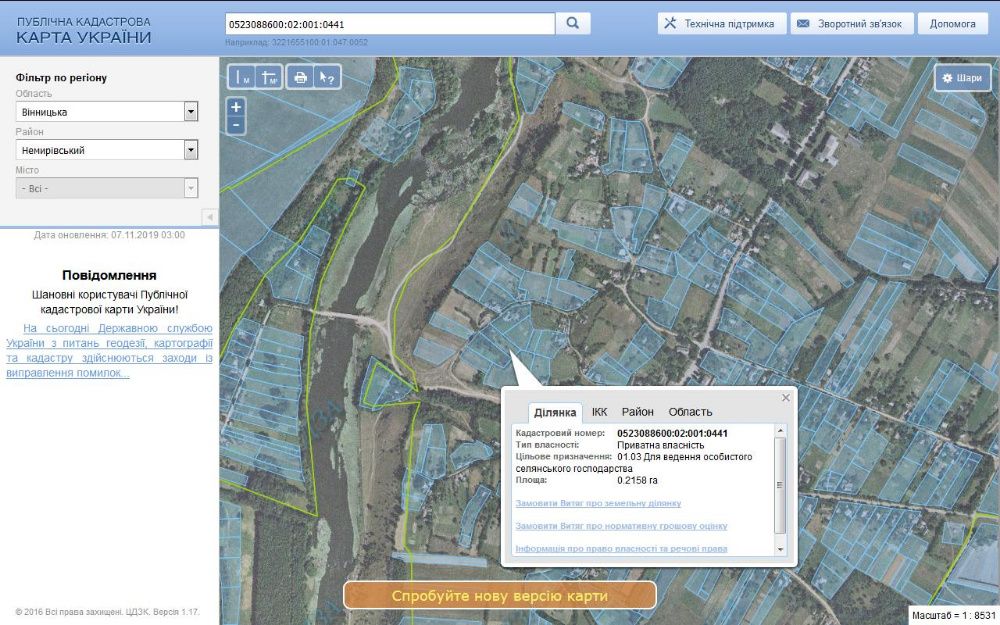Click the Повідомлення heading
This screenshot has width=1000, height=625.
click(109, 276)
